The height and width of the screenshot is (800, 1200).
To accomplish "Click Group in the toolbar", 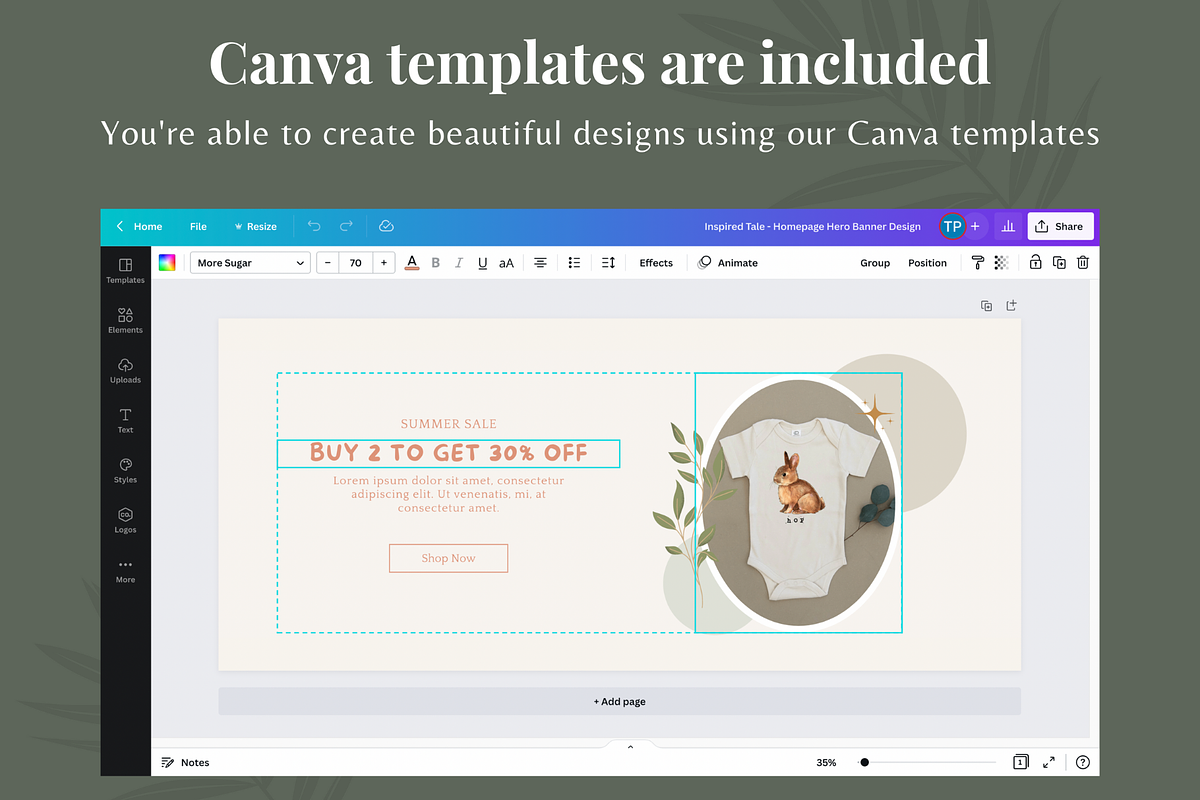I will (x=875, y=263).
